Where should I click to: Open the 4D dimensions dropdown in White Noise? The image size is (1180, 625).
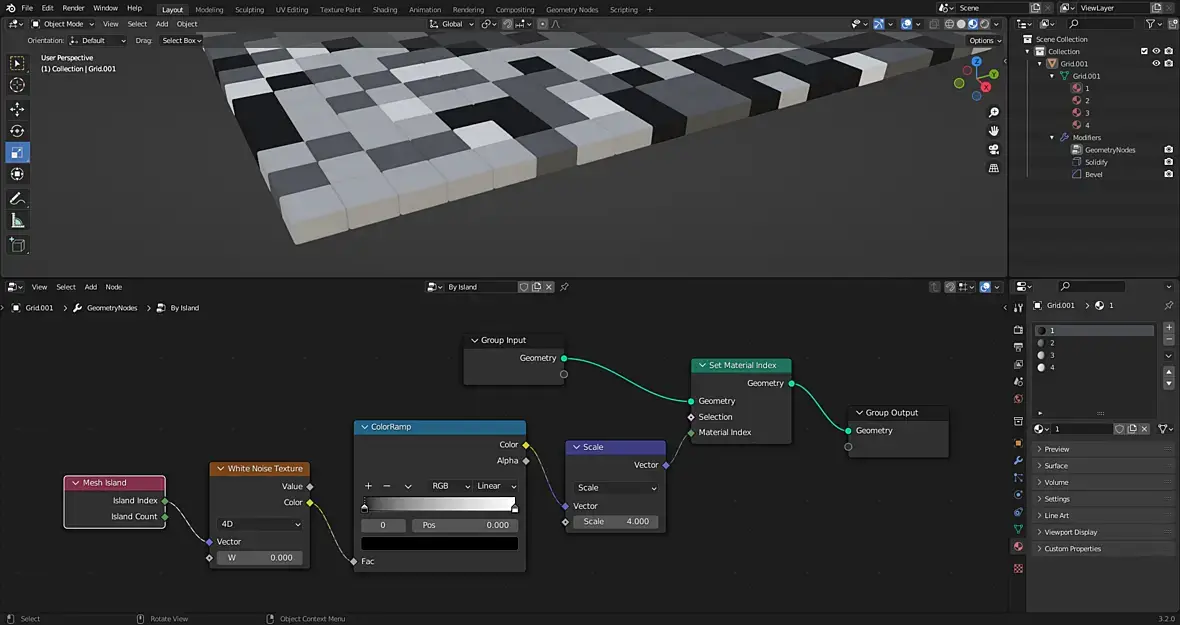260,524
